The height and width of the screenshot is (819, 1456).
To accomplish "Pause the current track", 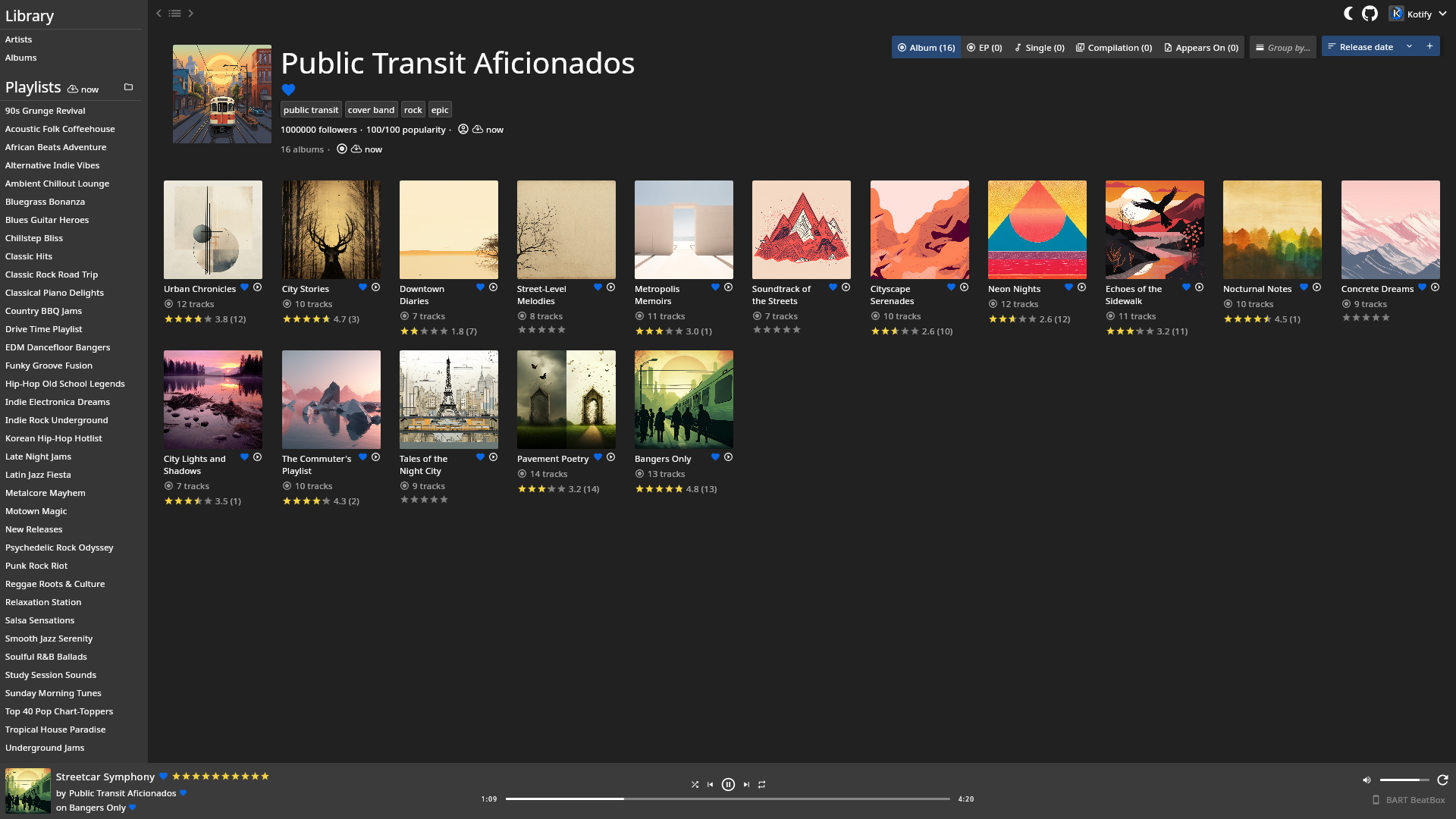I will point(728,785).
